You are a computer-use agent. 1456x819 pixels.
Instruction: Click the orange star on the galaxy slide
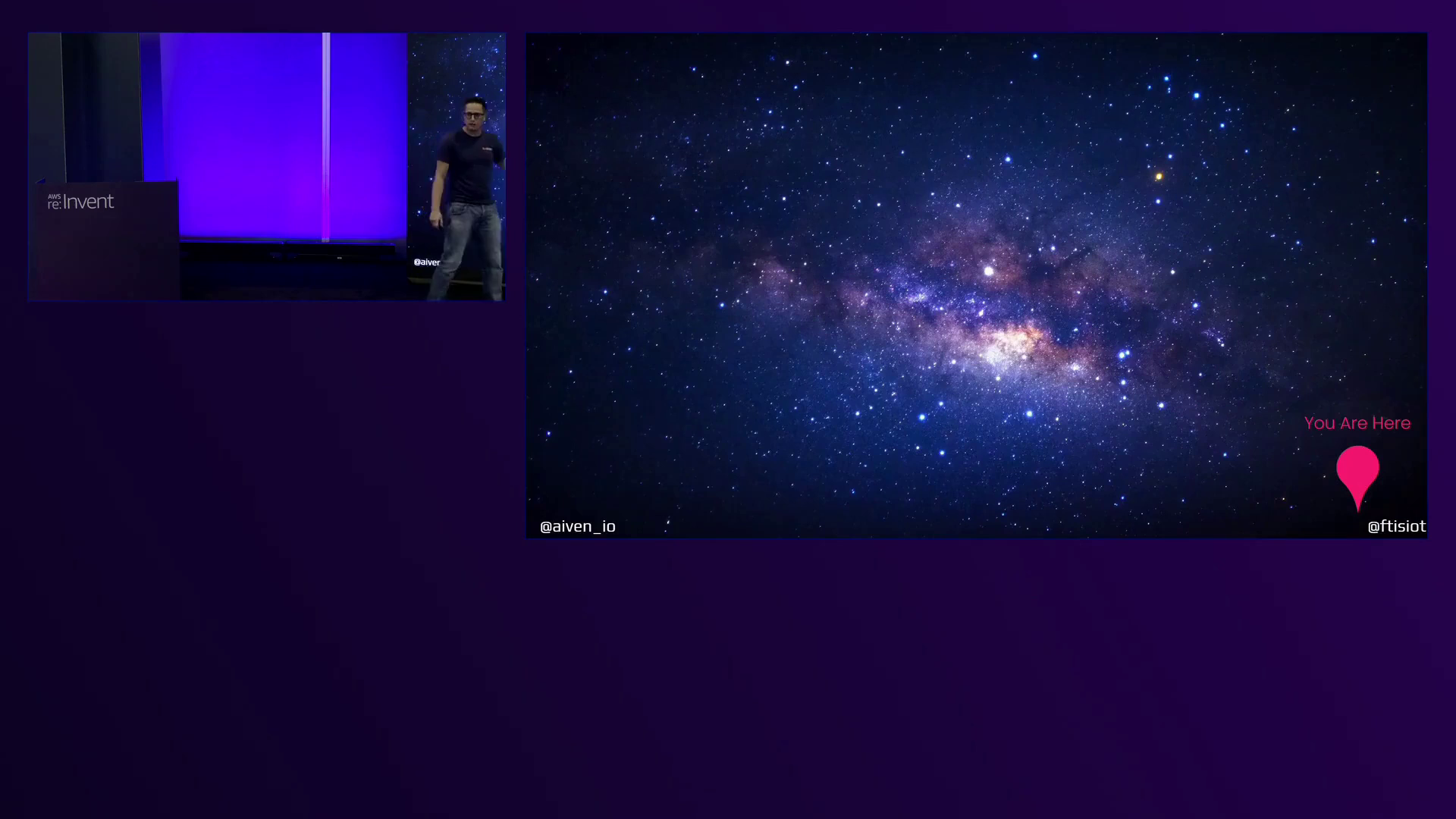pos(1159,177)
